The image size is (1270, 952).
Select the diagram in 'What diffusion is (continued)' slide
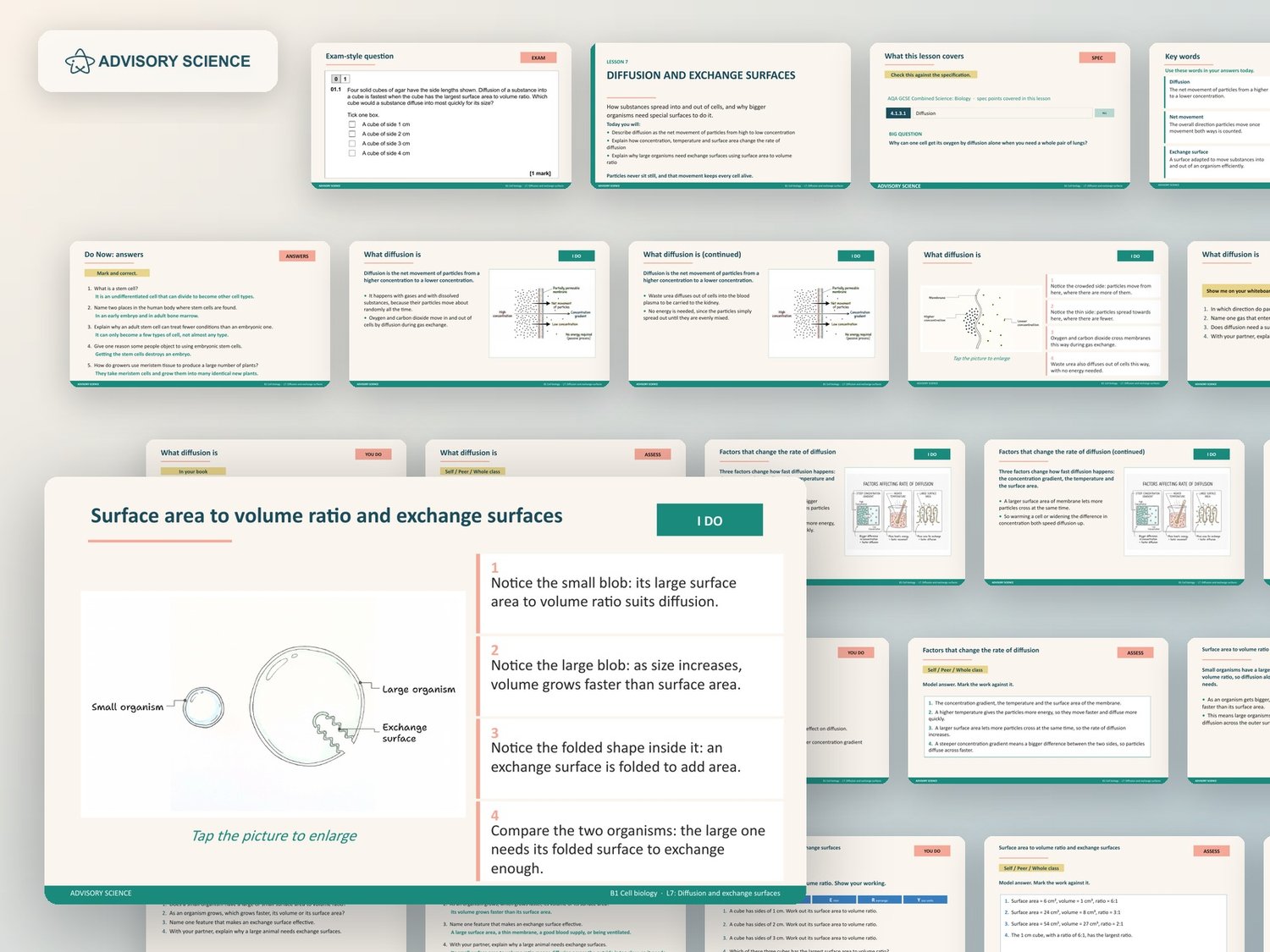(821, 314)
